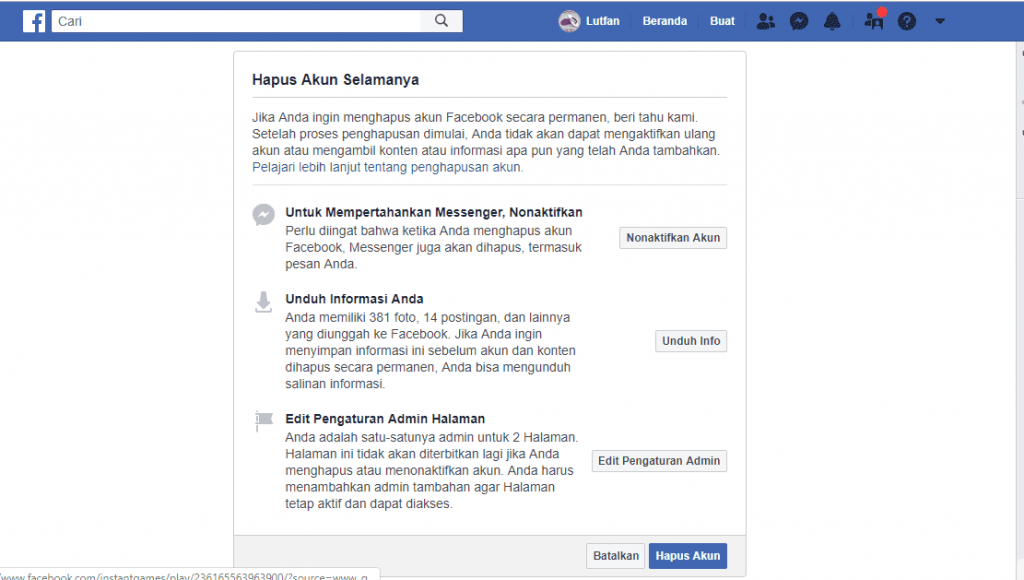
Task: Open the Messenger icon in top bar
Action: [x=799, y=22]
